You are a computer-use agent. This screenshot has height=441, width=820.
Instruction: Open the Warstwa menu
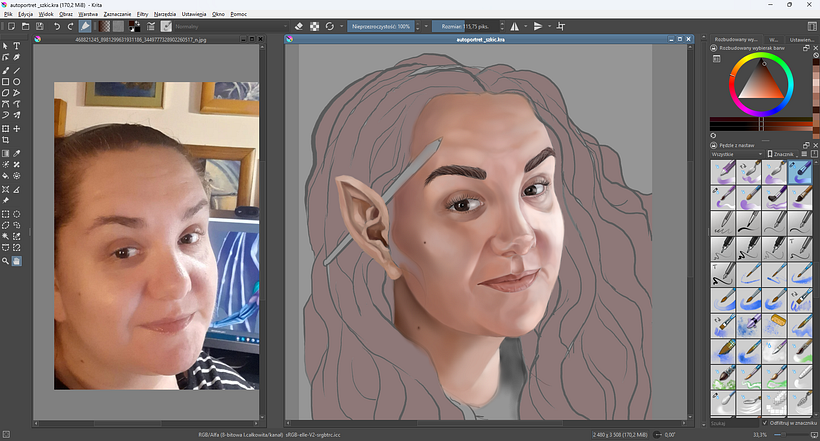[x=88, y=14]
